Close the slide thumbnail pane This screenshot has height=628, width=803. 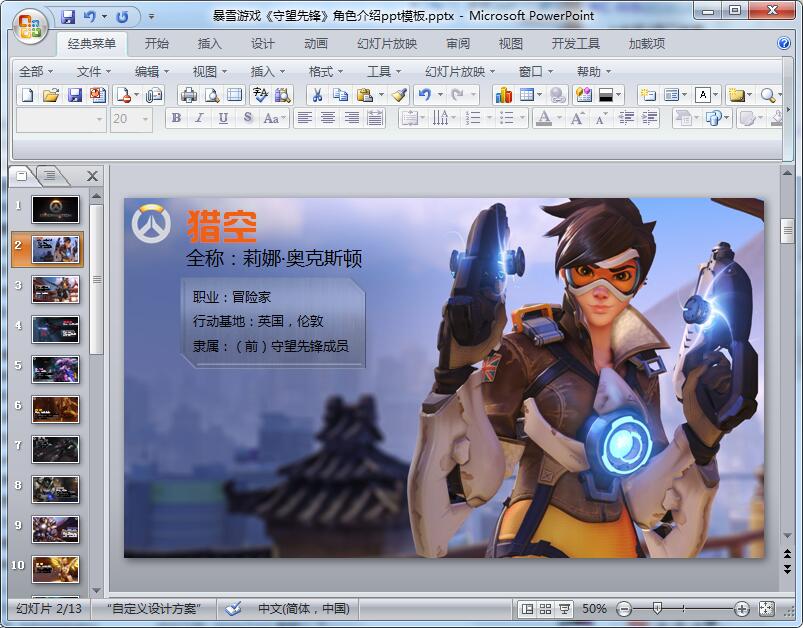92,176
